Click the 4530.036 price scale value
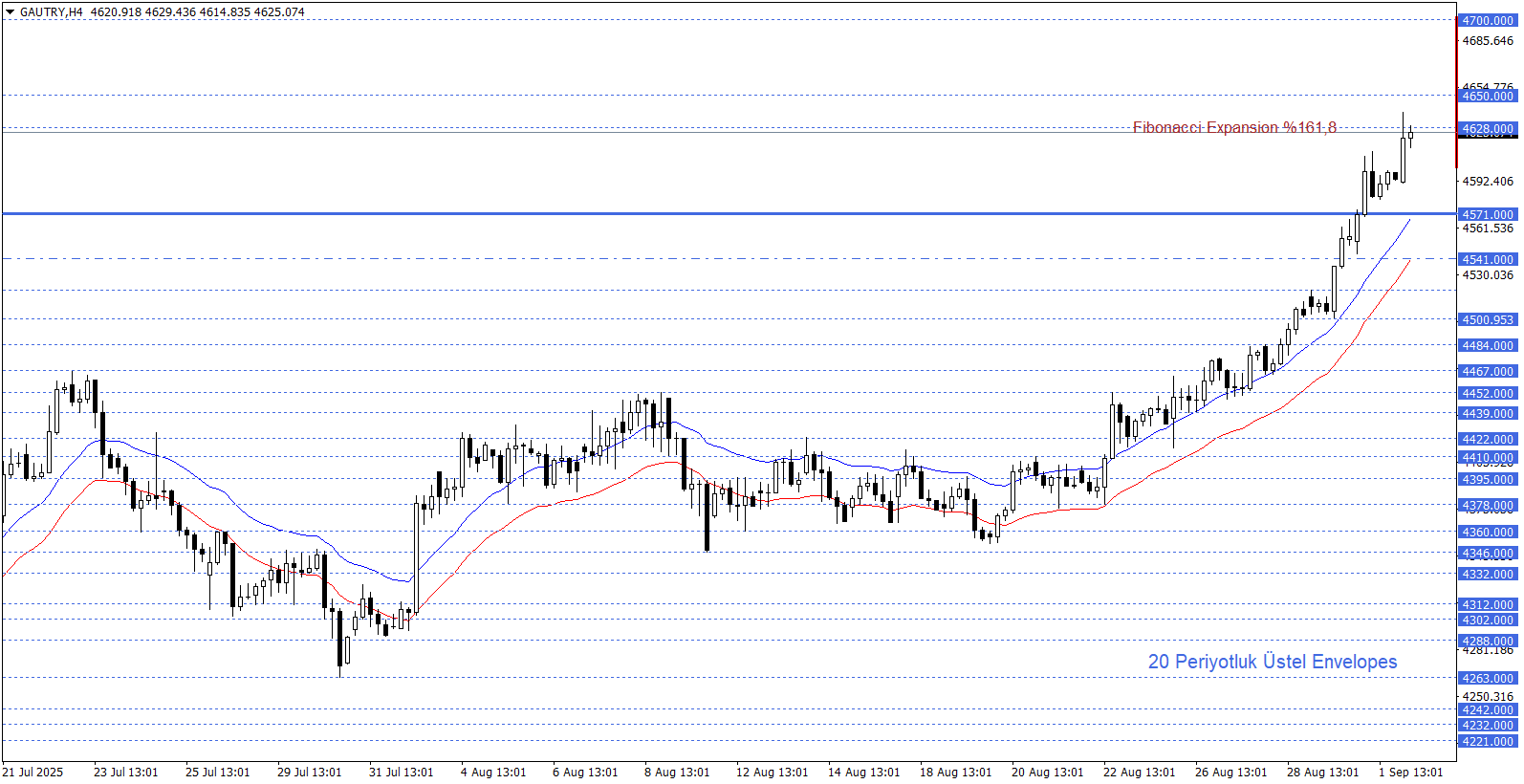1524x784 pixels. pos(1488,275)
